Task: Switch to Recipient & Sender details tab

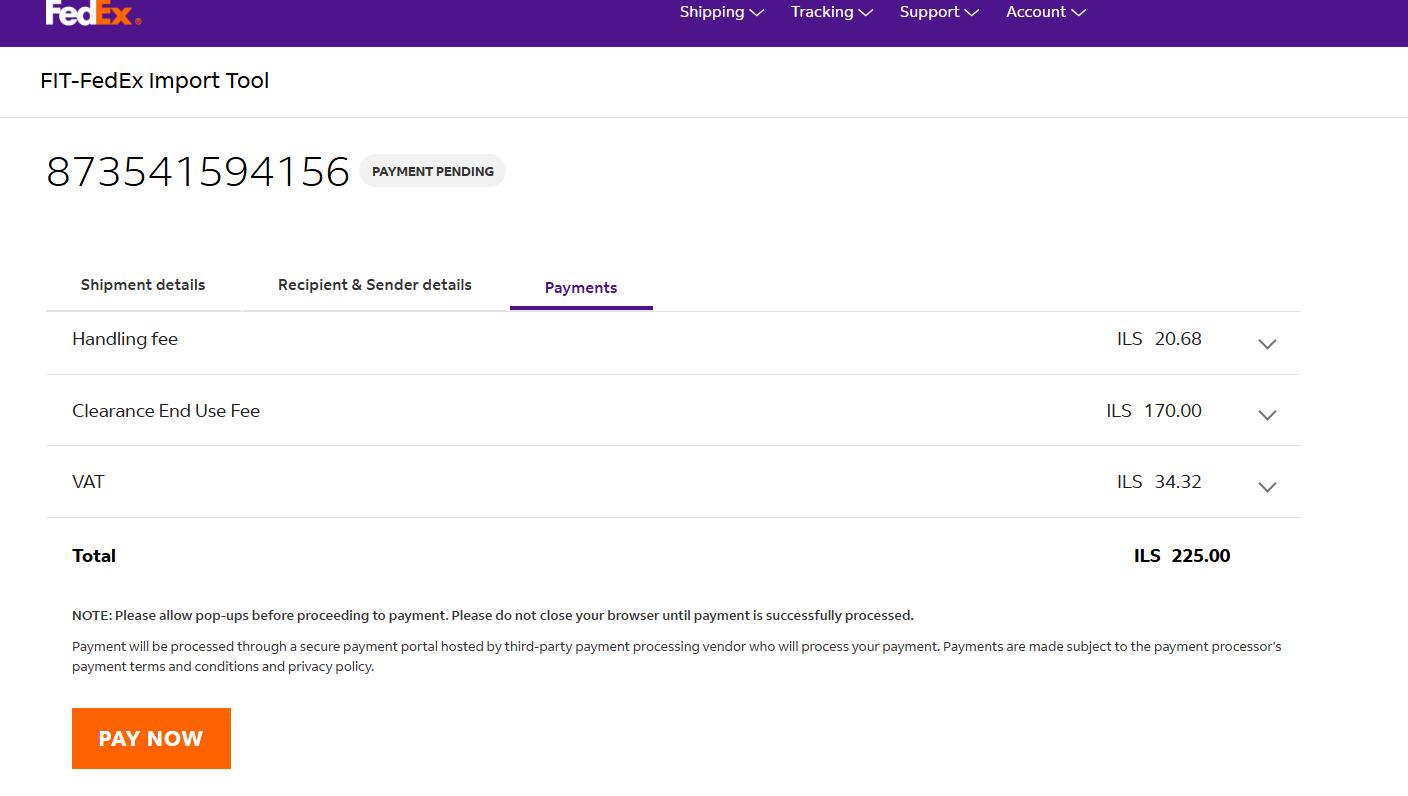Action: pyautogui.click(x=375, y=285)
